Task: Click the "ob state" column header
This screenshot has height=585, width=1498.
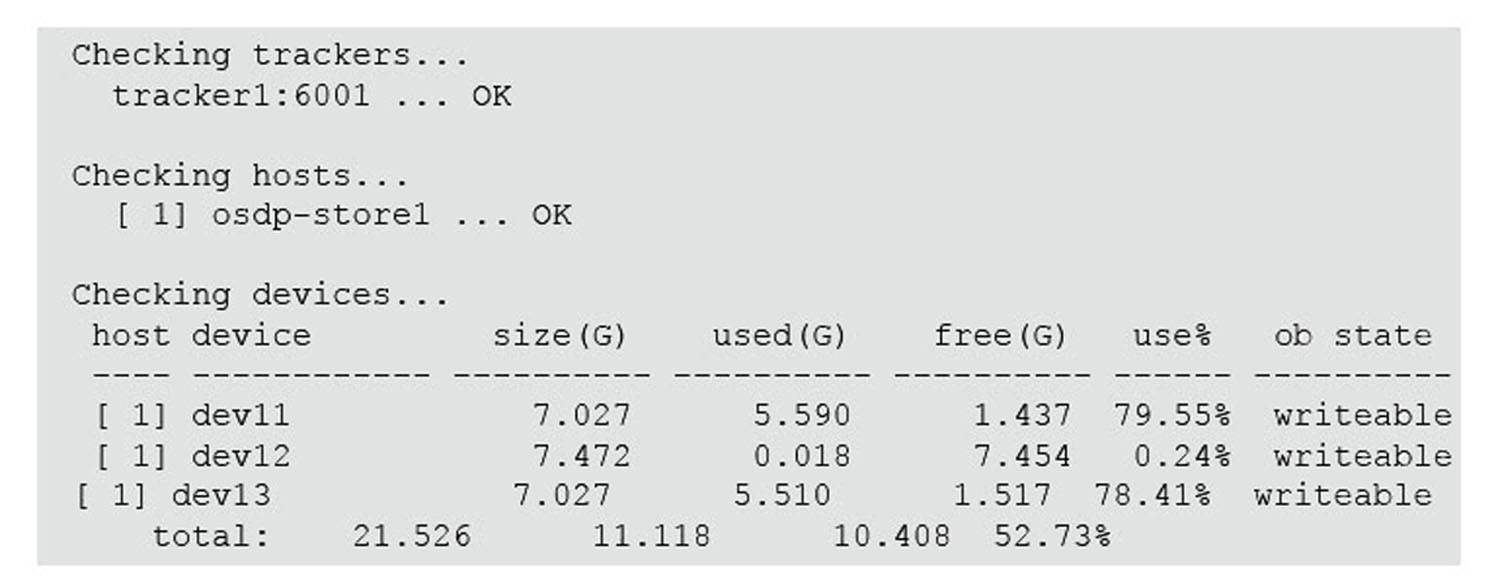Action: pos(1352,336)
